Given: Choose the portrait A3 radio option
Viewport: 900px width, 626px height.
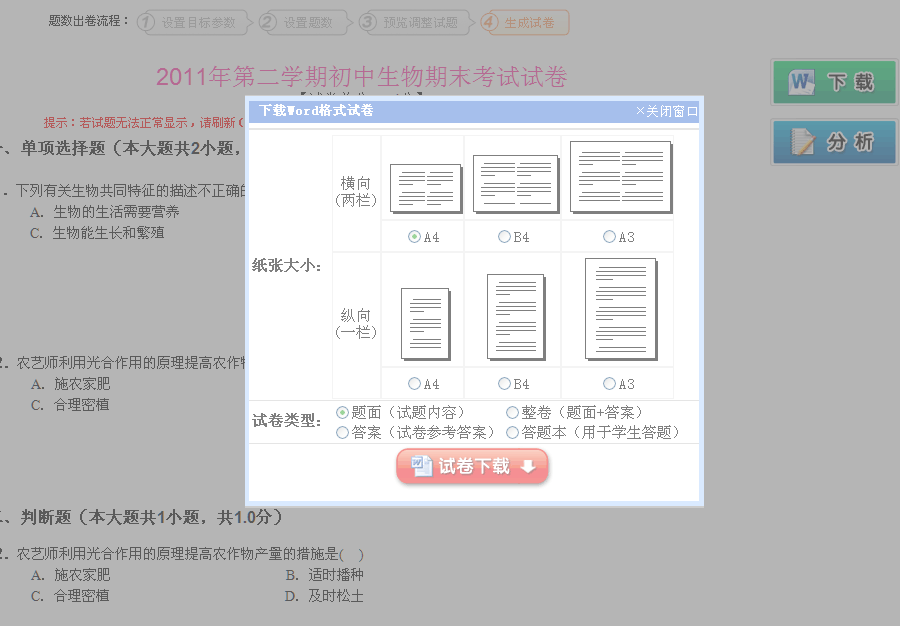Looking at the screenshot, I should point(609,384).
